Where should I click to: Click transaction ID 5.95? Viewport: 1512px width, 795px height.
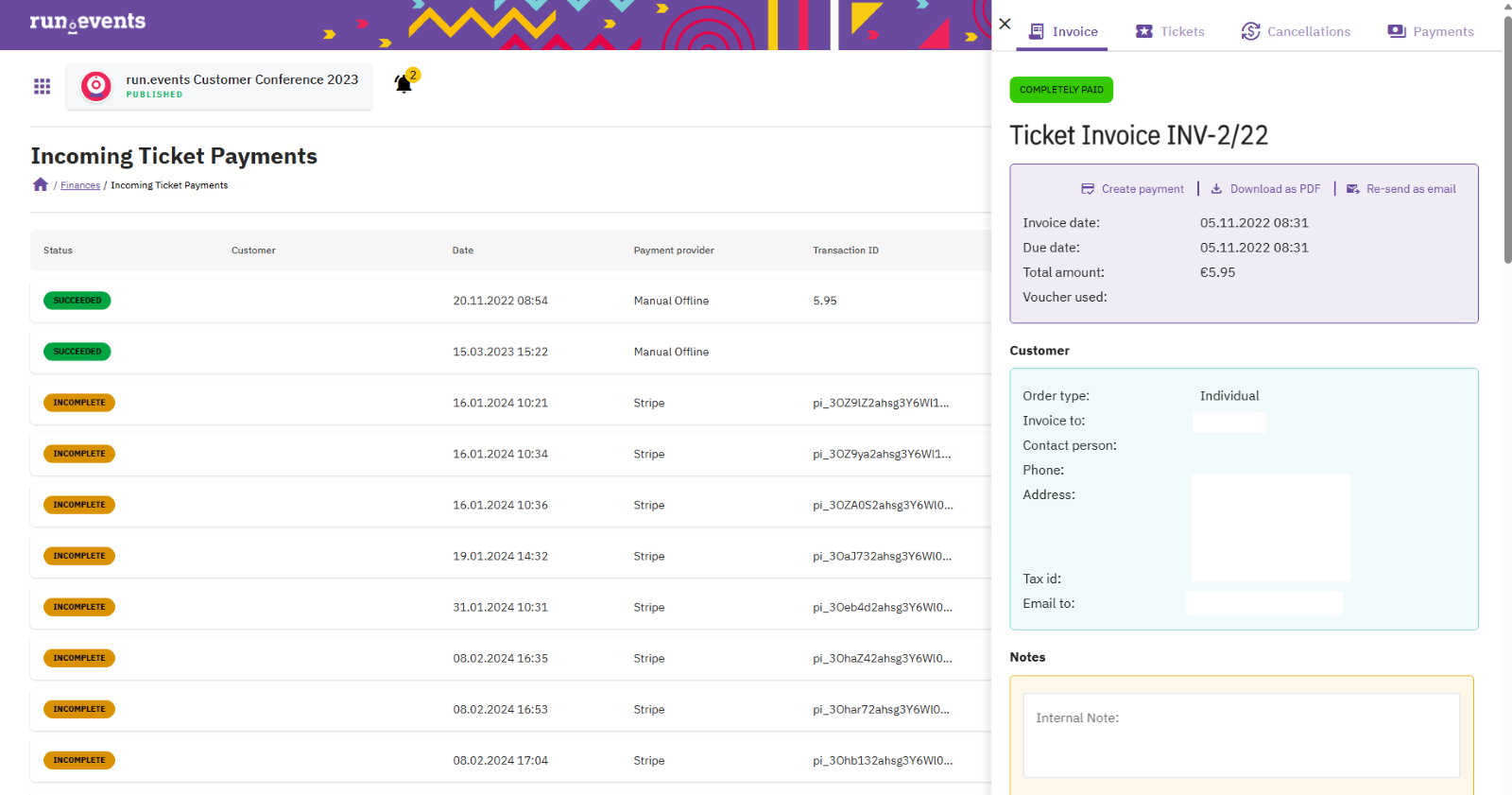pyautogui.click(x=825, y=301)
